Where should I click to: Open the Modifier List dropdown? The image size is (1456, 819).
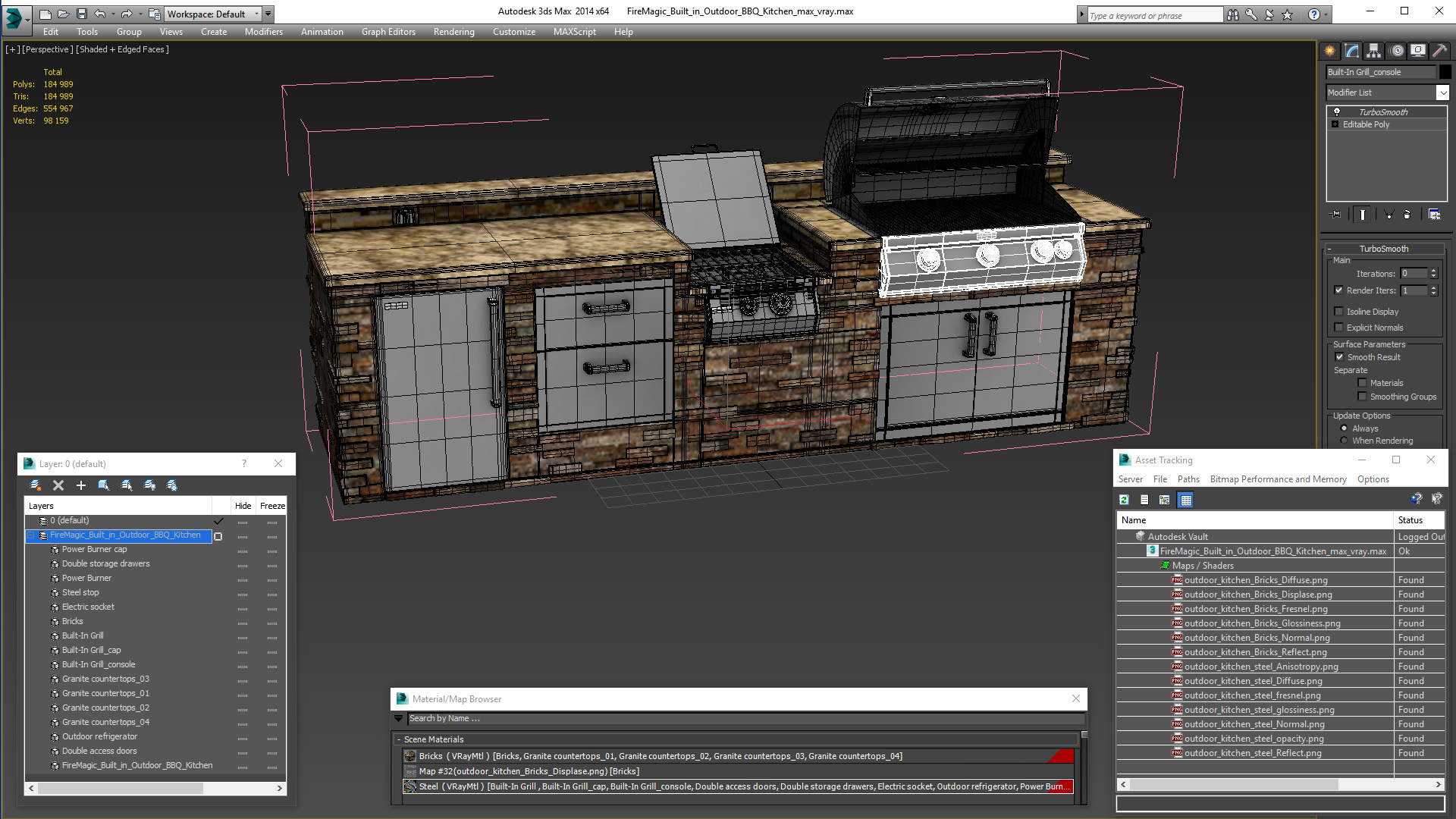1442,93
